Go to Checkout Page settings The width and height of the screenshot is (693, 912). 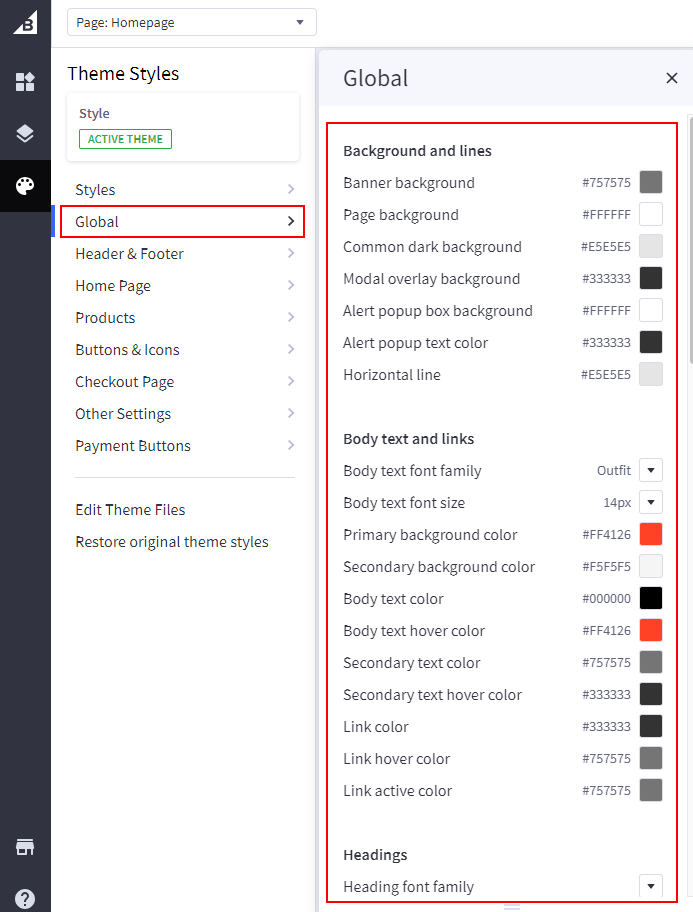[x=184, y=382]
